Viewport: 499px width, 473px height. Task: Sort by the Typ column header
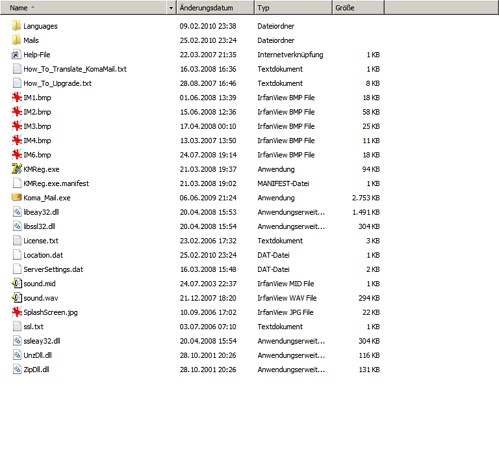293,8
